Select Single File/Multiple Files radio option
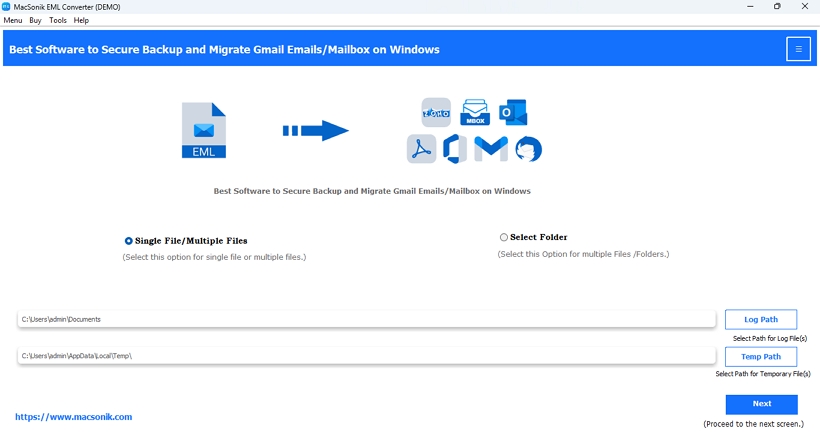820x432 pixels. tap(129, 241)
